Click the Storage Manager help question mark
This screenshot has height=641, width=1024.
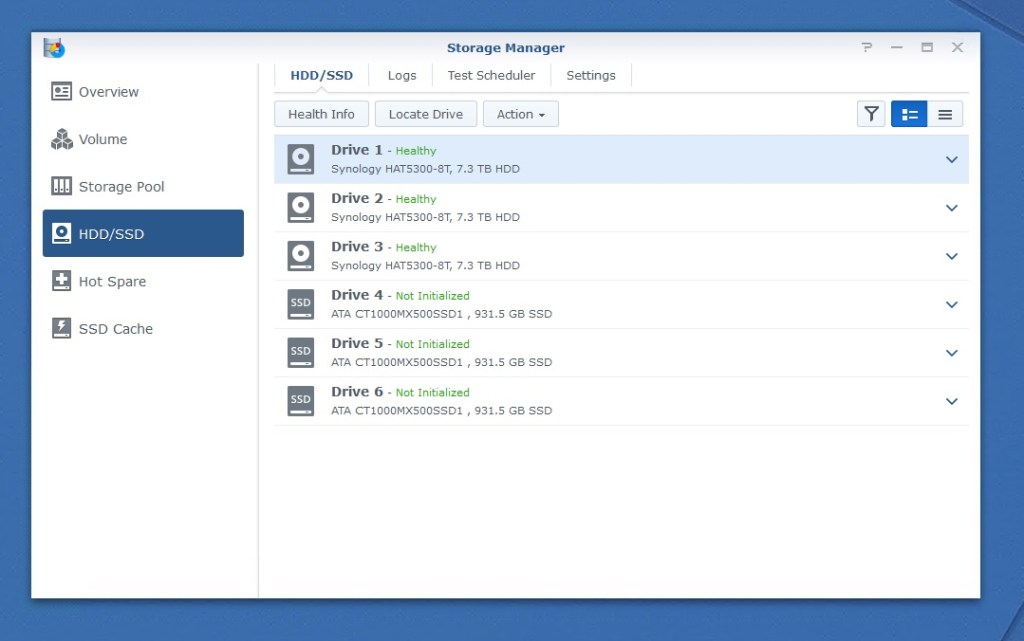coord(866,48)
